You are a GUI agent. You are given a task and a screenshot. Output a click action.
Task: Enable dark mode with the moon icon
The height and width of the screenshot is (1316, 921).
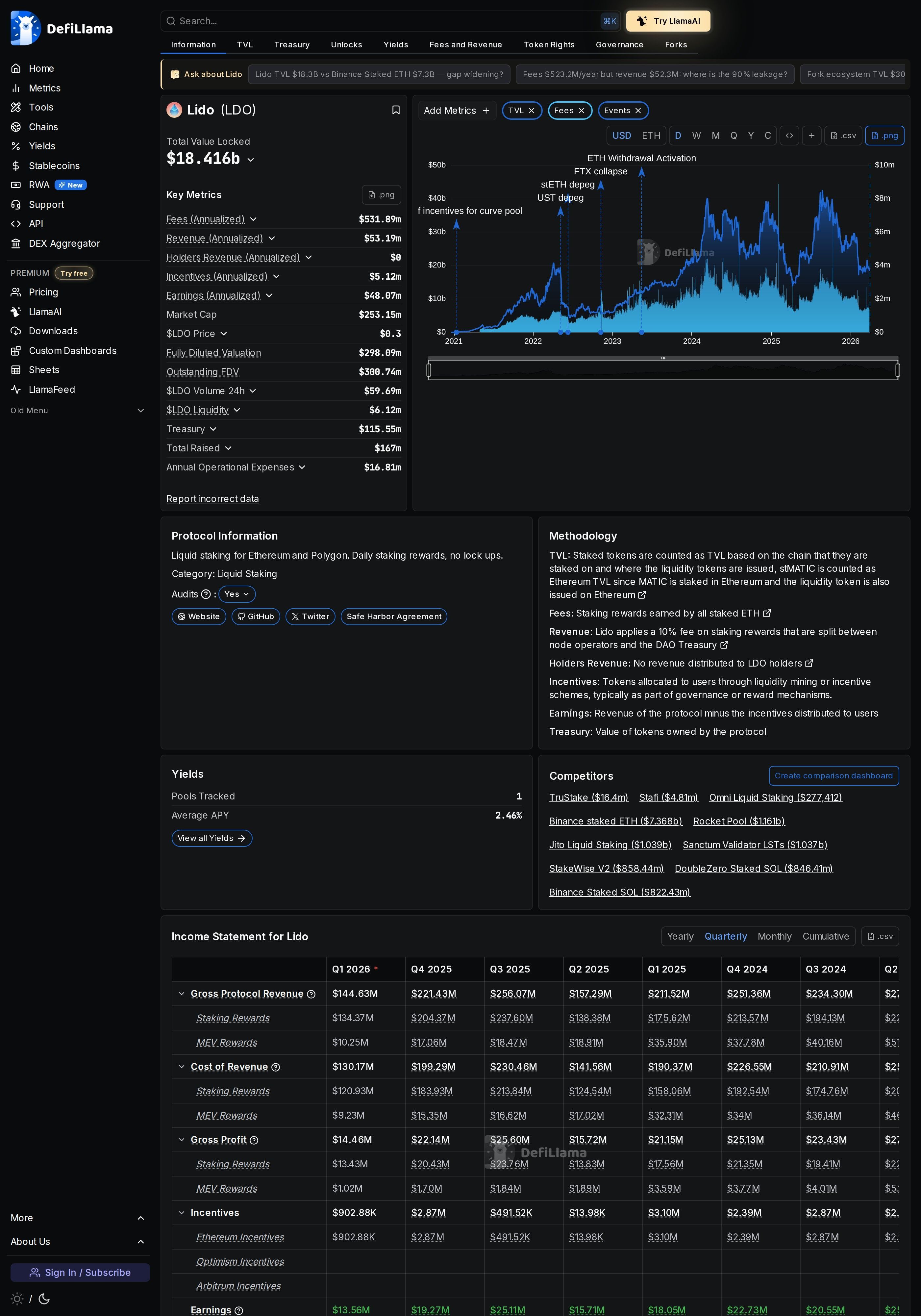[43, 1299]
